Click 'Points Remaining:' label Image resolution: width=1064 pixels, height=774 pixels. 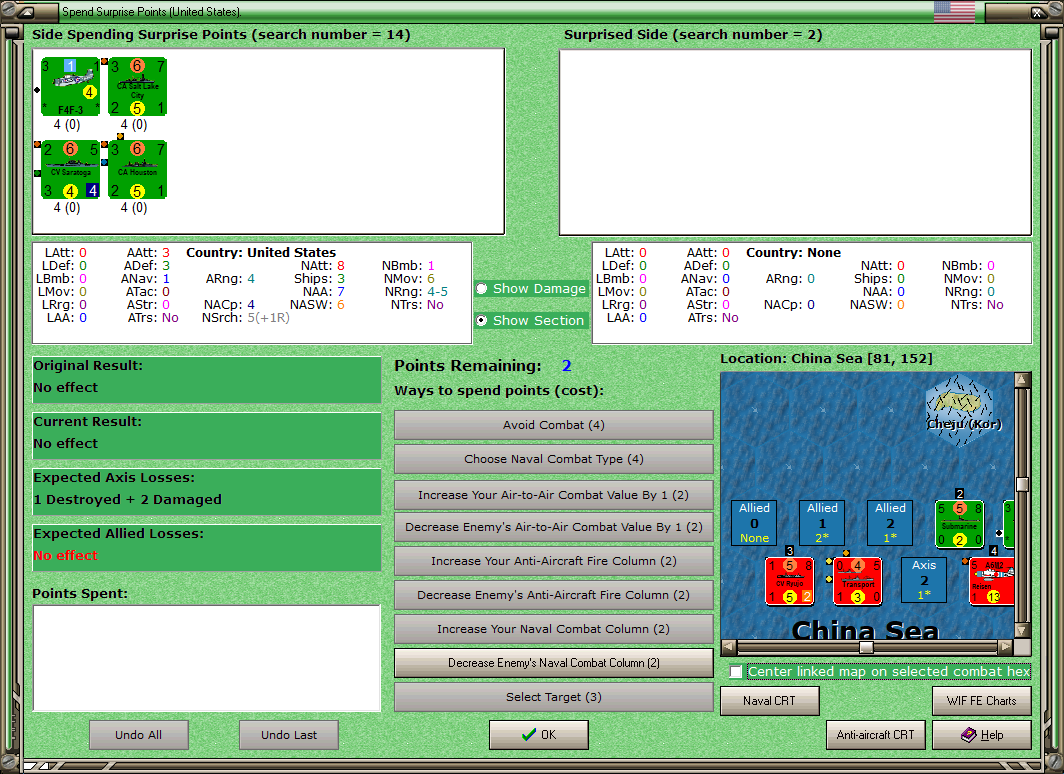coord(468,366)
